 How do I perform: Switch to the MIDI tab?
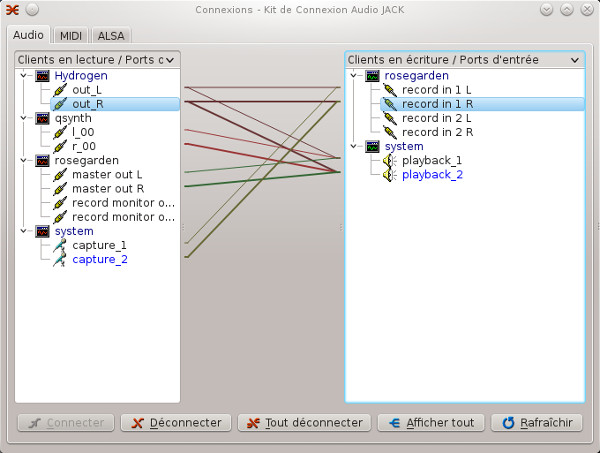point(71,35)
